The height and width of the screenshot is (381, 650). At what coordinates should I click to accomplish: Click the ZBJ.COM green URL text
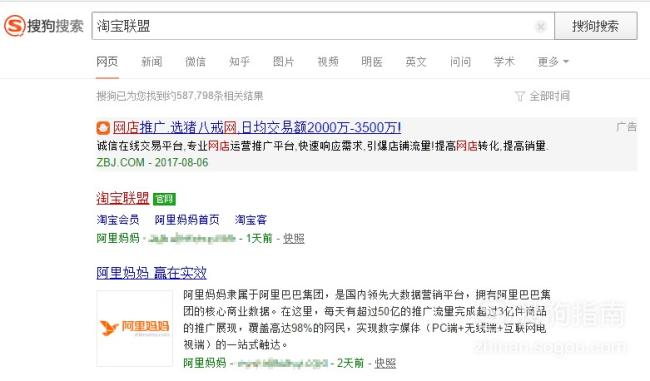pyautogui.click(x=120, y=162)
